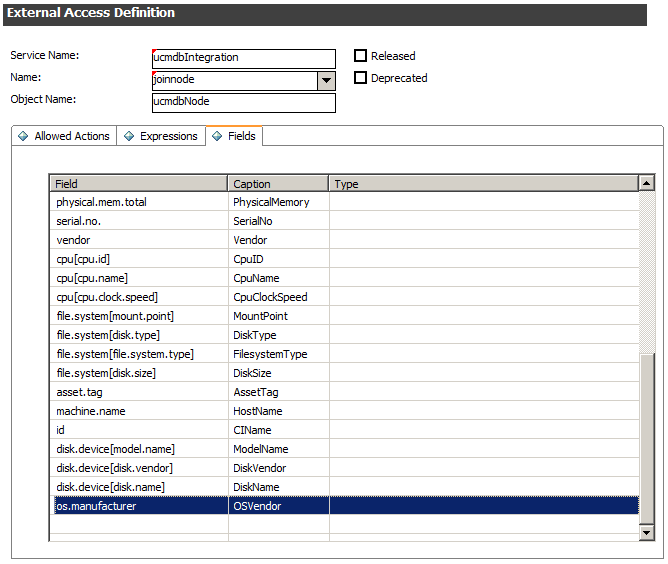The height and width of the screenshot is (564, 668).
Task: Click the Object Name field ucmdbNode
Action: click(x=243, y=103)
